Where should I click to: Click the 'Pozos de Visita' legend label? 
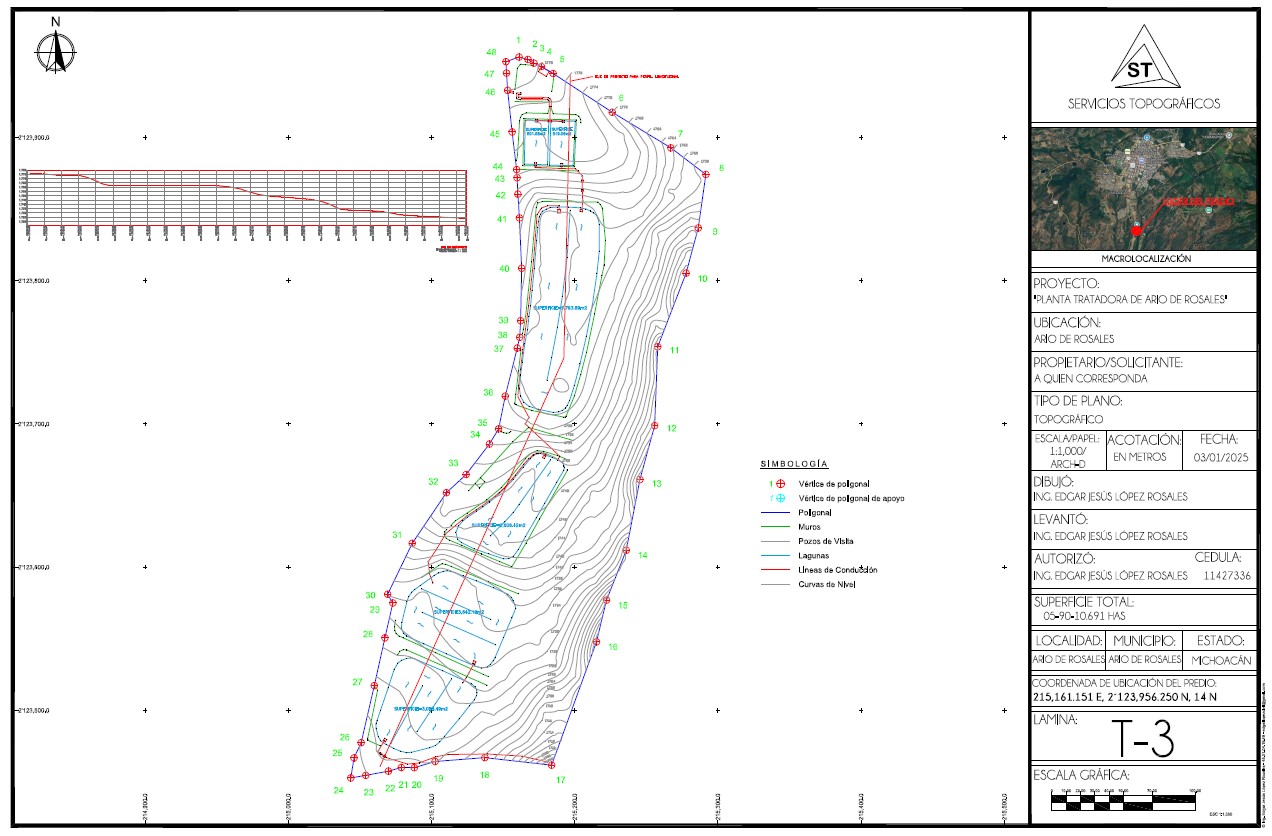pos(826,540)
